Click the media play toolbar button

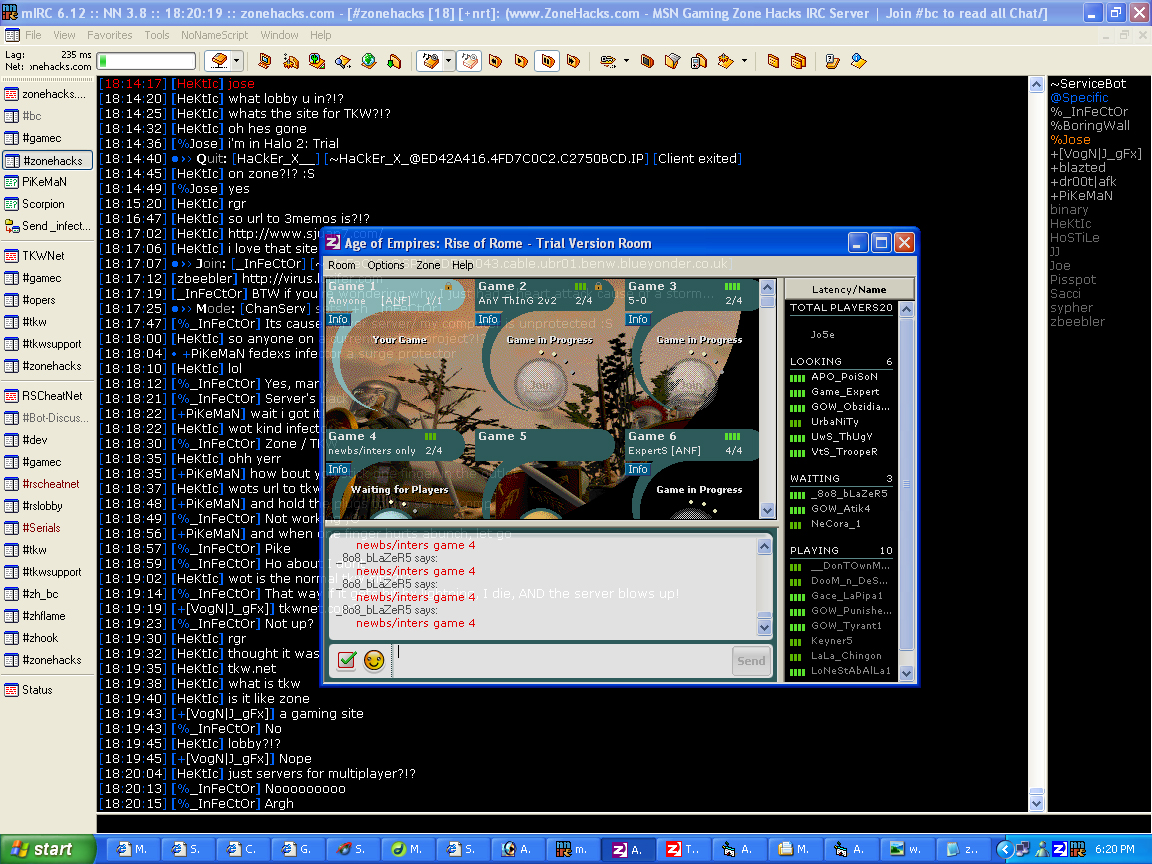point(521,61)
